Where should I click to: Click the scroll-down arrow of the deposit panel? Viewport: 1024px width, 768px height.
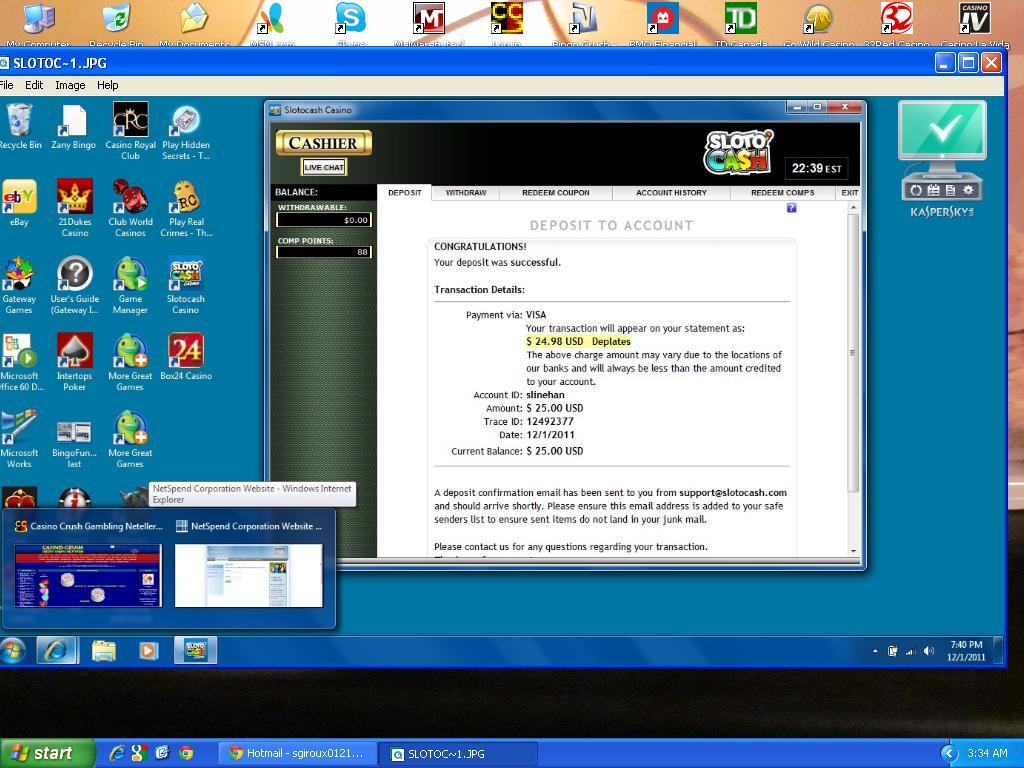[853, 551]
